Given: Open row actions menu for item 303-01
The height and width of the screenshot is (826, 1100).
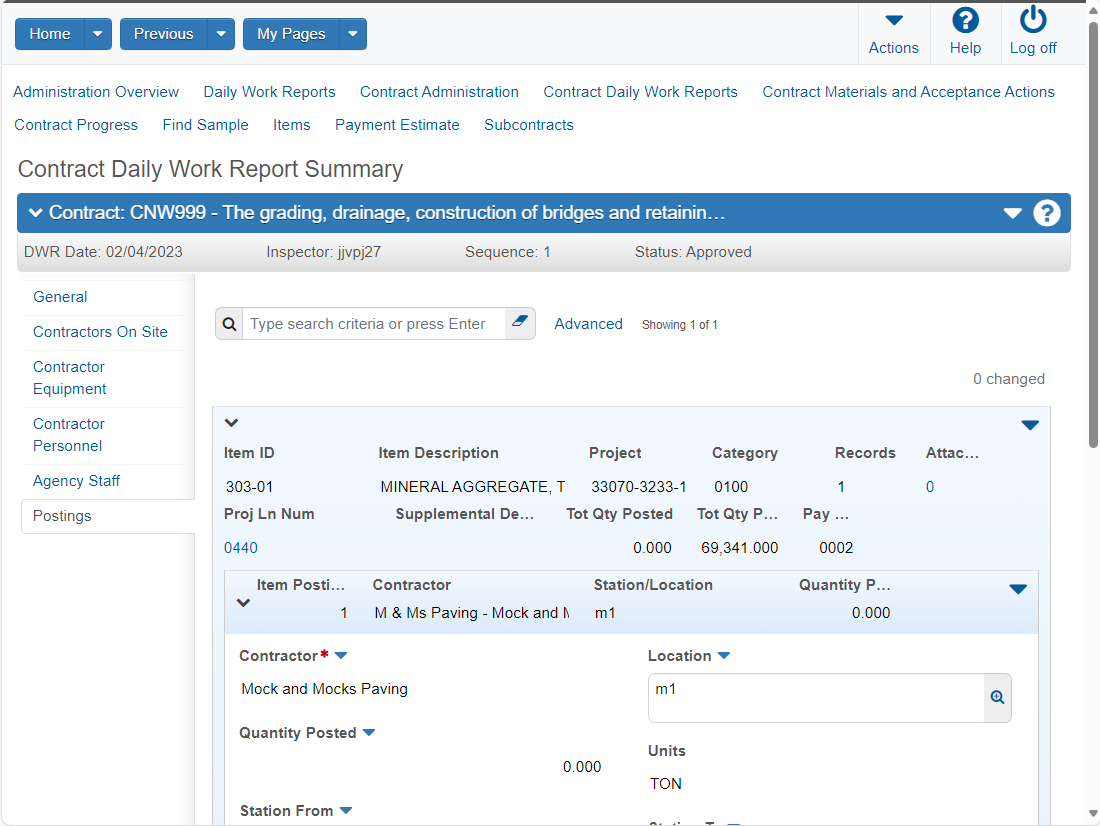Looking at the screenshot, I should pyautogui.click(x=1030, y=425).
